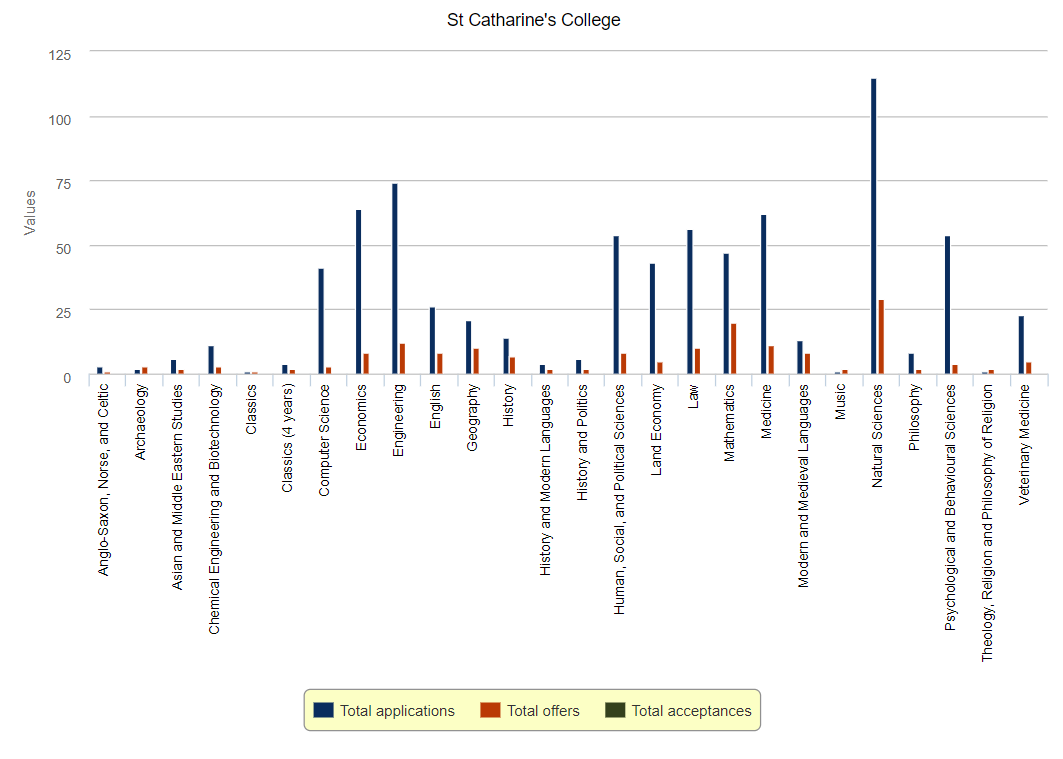Click the 25 tick label on the Y axis
Screen dimensions: 1063x759
(x=64, y=312)
